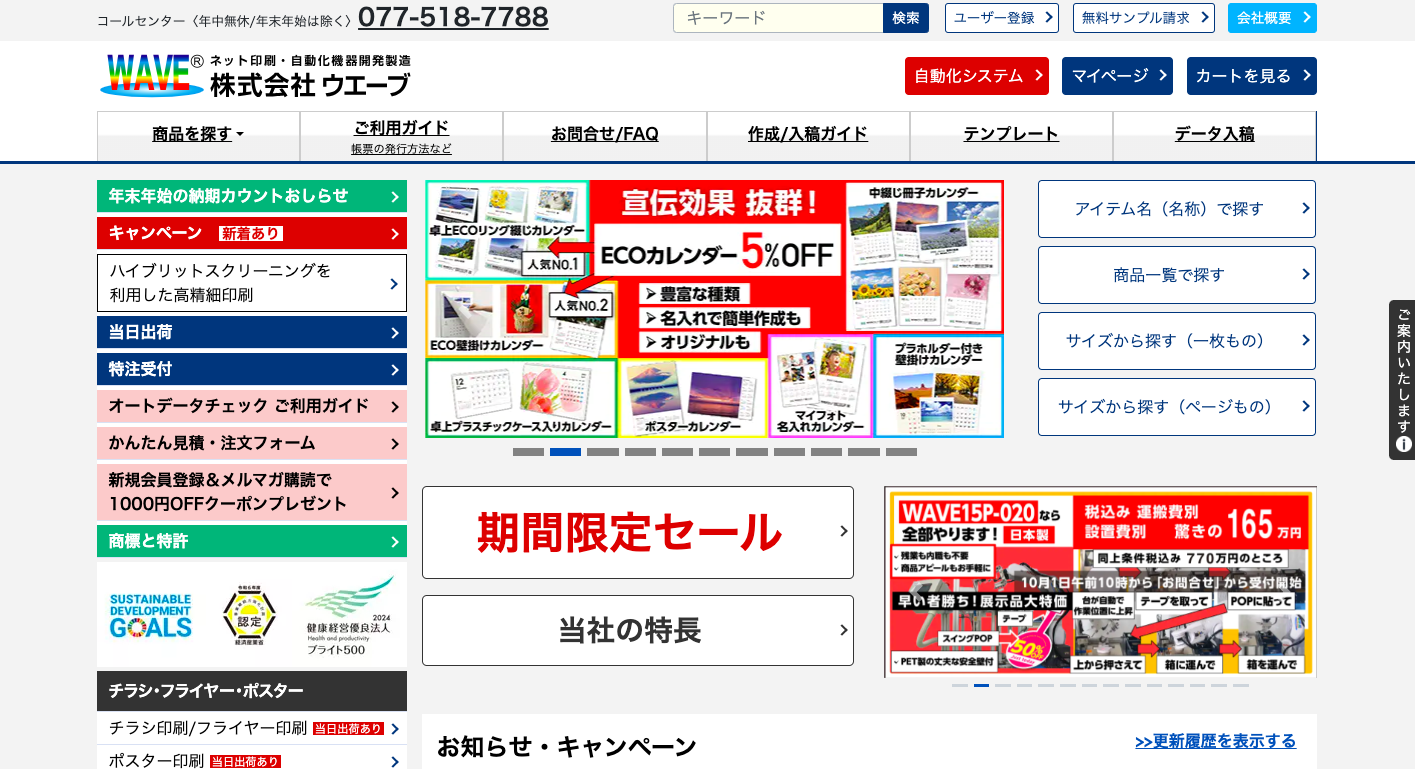The width and height of the screenshot is (1415, 769).
Task: Open チラシ印刷/フライヤー印刷 sidebar link
Action: (x=208, y=728)
